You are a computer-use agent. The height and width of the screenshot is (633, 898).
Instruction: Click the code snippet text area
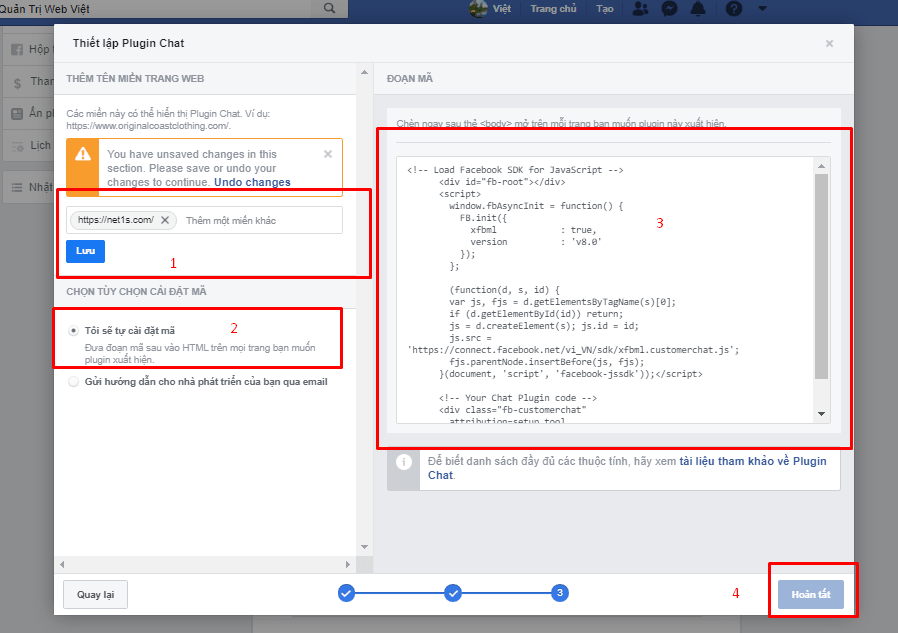coord(605,290)
